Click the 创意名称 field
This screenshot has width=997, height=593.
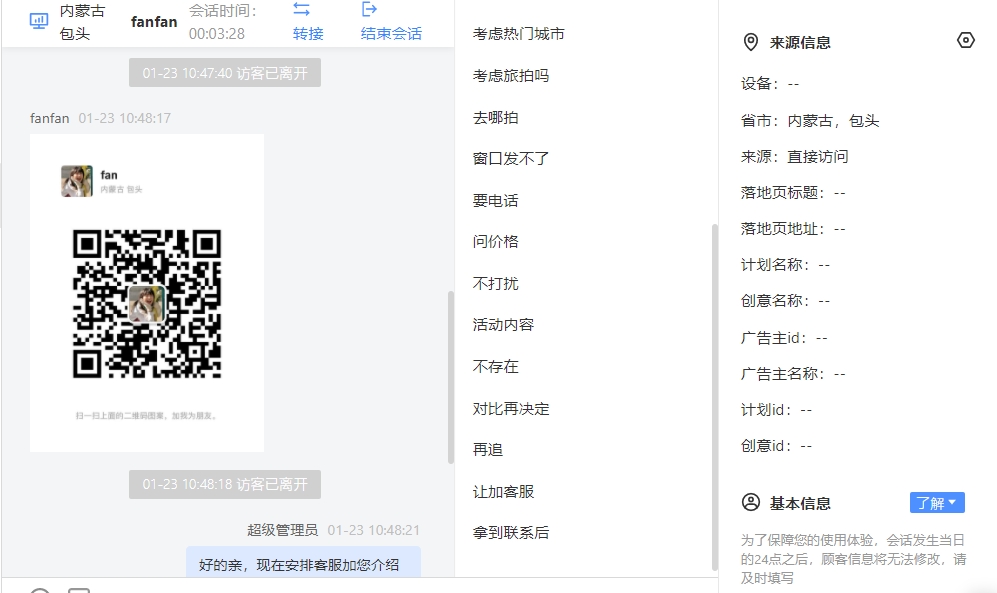[786, 301]
